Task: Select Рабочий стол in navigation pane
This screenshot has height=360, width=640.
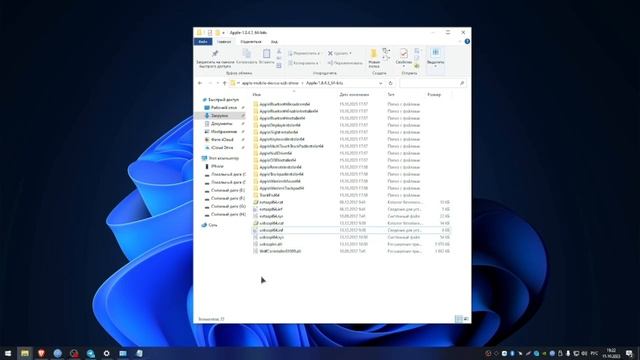Action: (224, 108)
